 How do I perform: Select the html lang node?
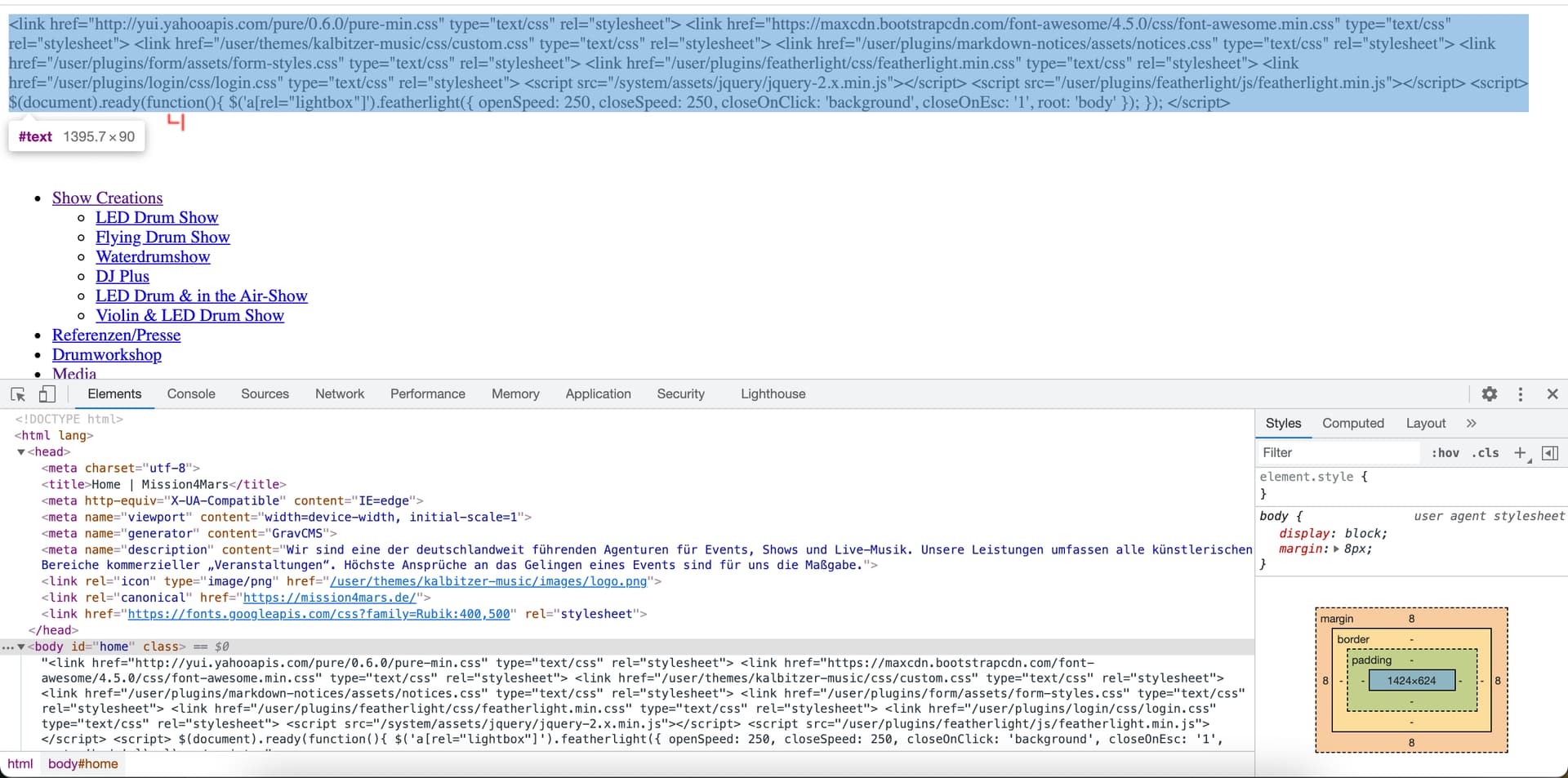(54, 436)
